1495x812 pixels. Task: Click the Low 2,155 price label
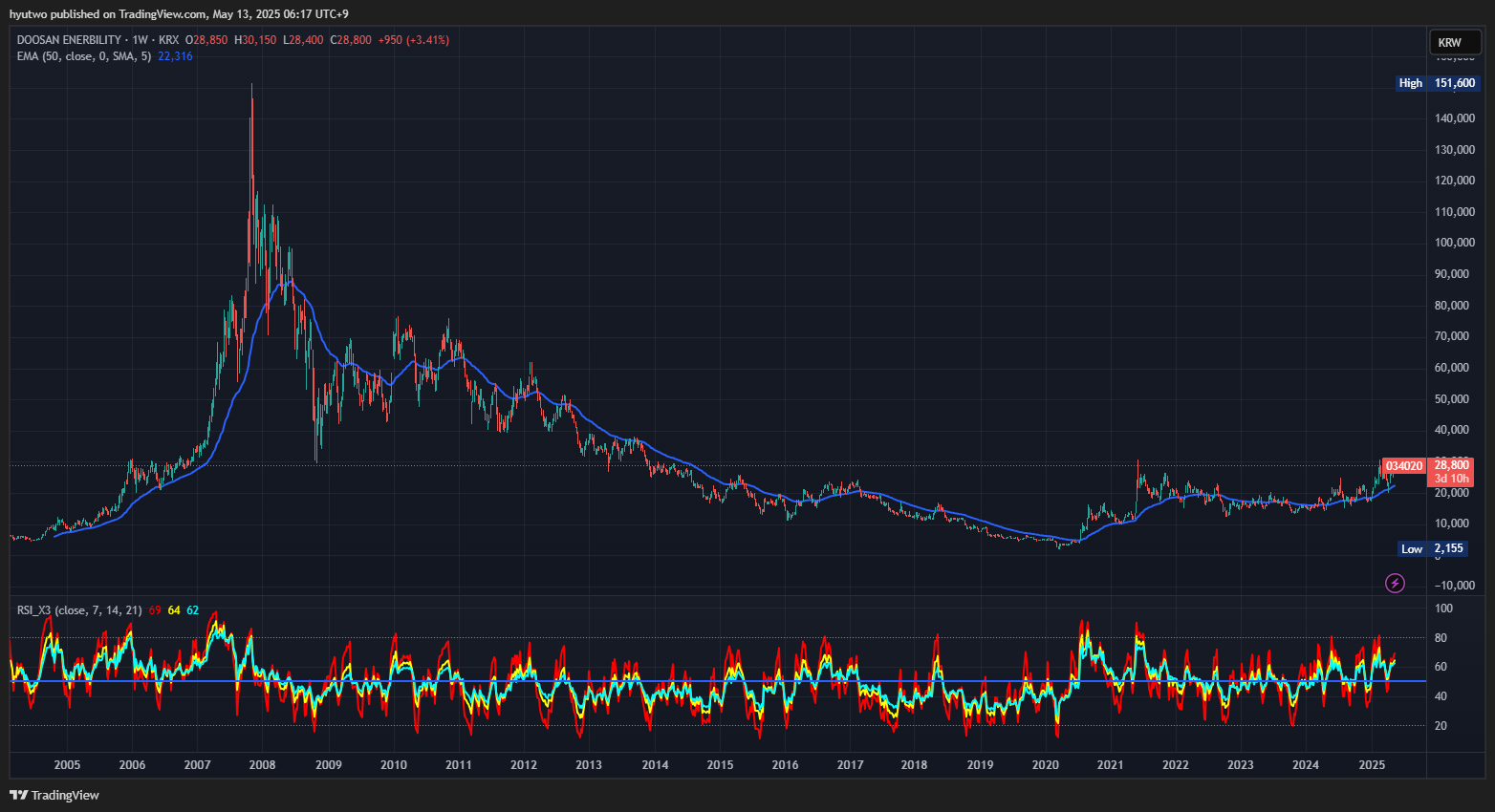tap(1432, 548)
